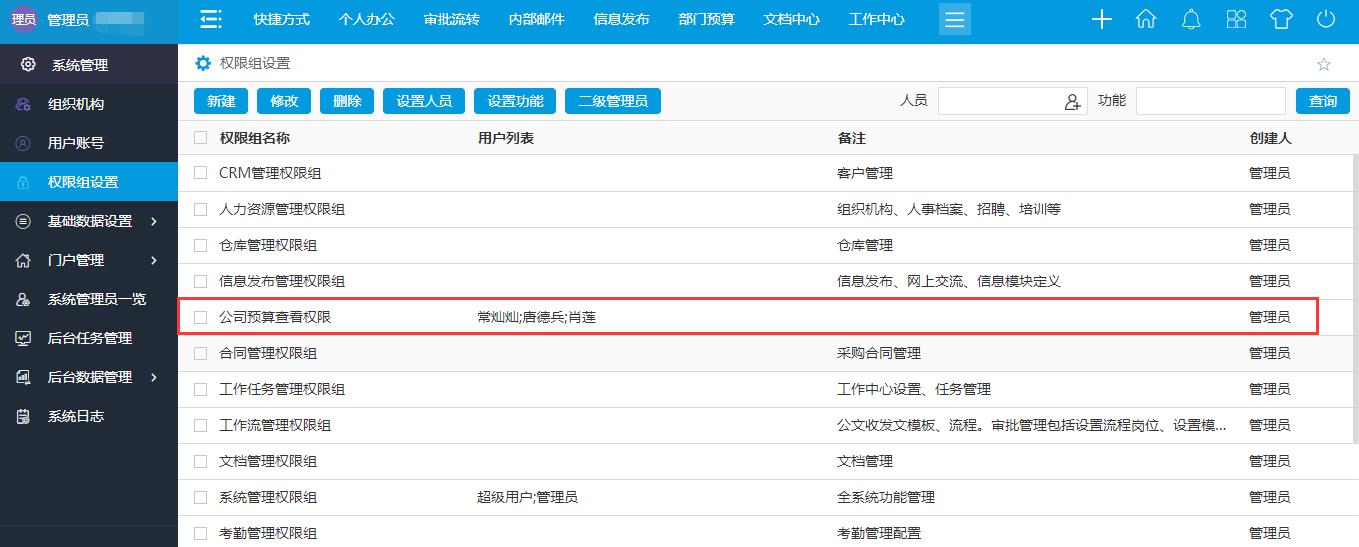The image size is (1359, 547).
Task: Click the t-shirt theme icon
Action: [1281, 20]
